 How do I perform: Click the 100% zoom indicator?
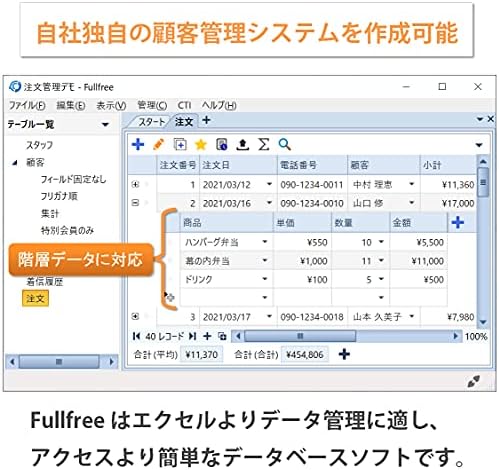click(x=476, y=336)
